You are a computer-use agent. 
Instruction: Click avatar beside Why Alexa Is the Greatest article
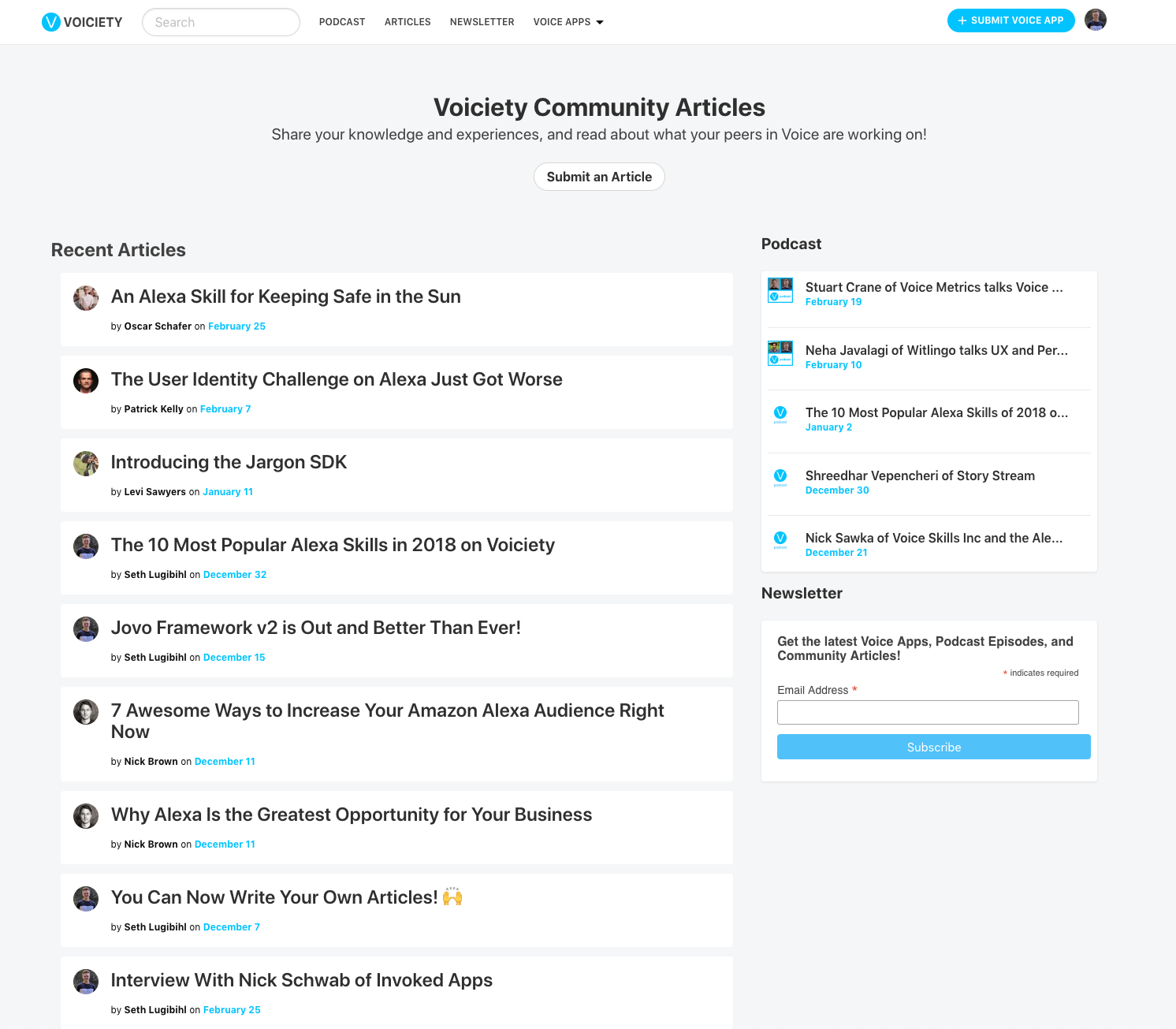[x=86, y=816]
